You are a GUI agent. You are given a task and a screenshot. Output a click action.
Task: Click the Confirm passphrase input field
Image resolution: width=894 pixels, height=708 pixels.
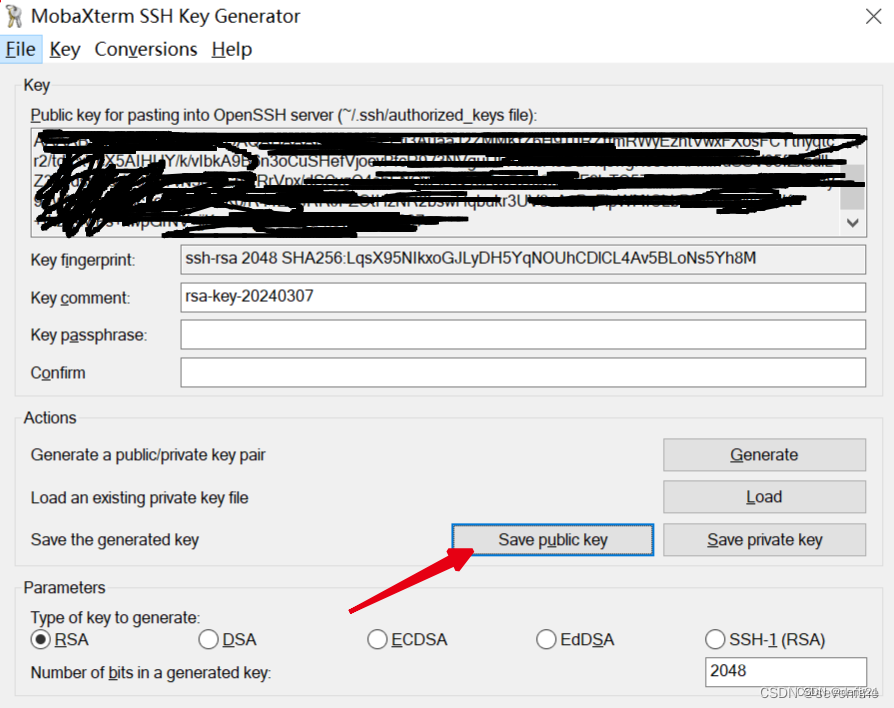click(x=523, y=372)
